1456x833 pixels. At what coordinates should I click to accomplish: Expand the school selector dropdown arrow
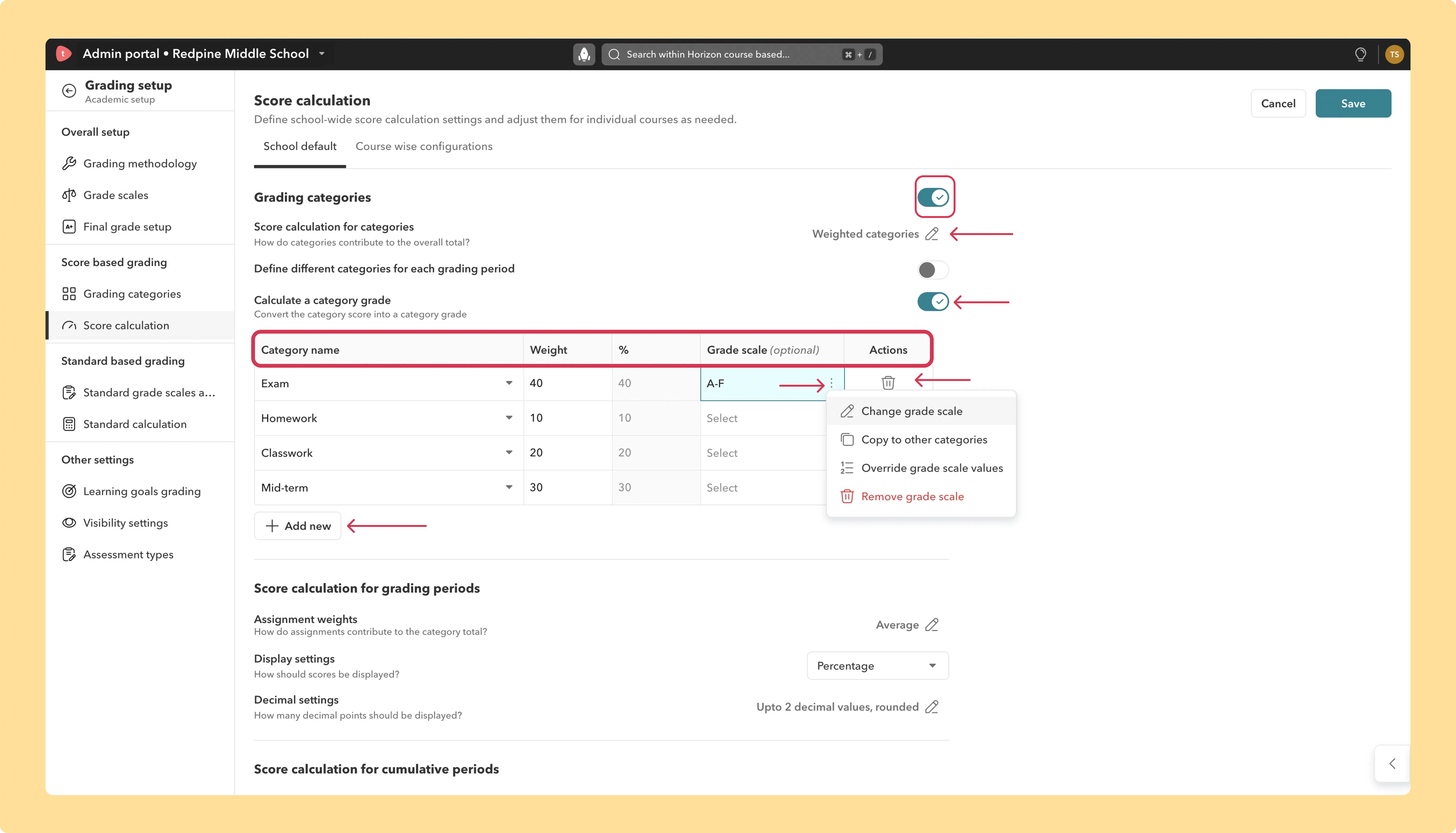coord(322,54)
